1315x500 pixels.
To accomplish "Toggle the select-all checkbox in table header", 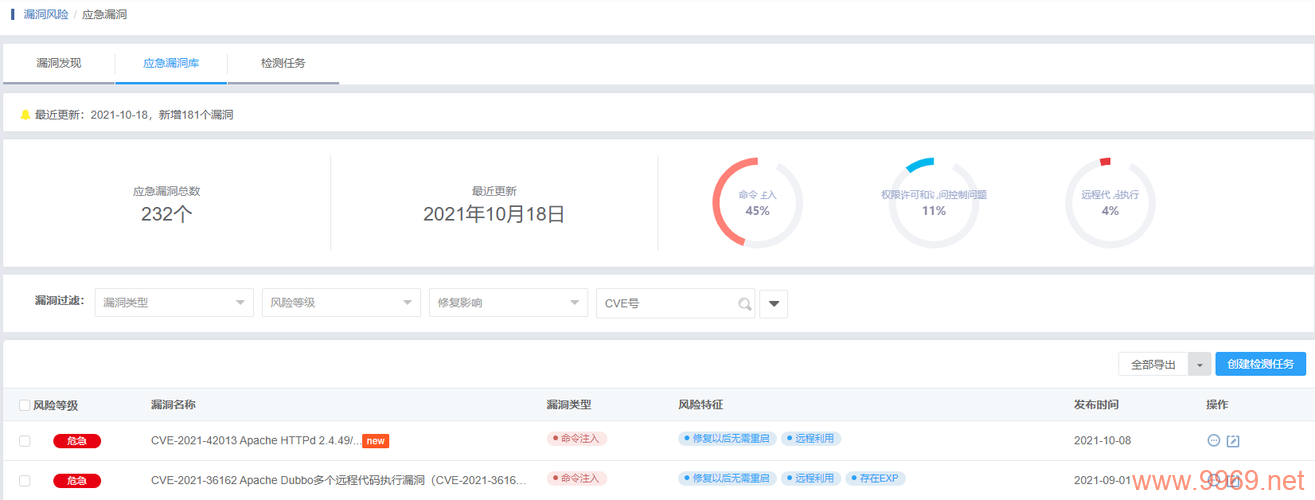I will click(x=25, y=405).
